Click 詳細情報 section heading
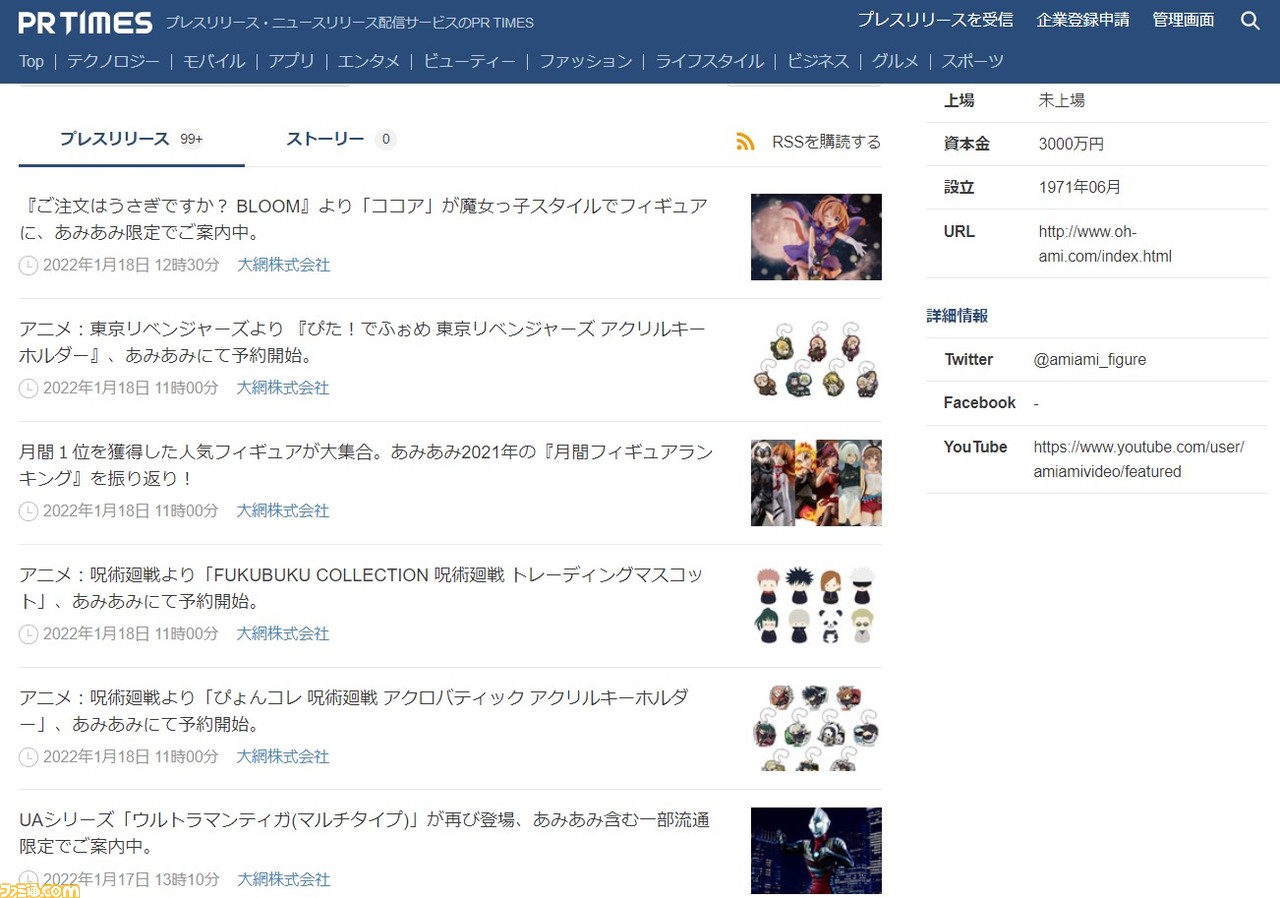Image resolution: width=1280 pixels, height=898 pixels. 957,316
